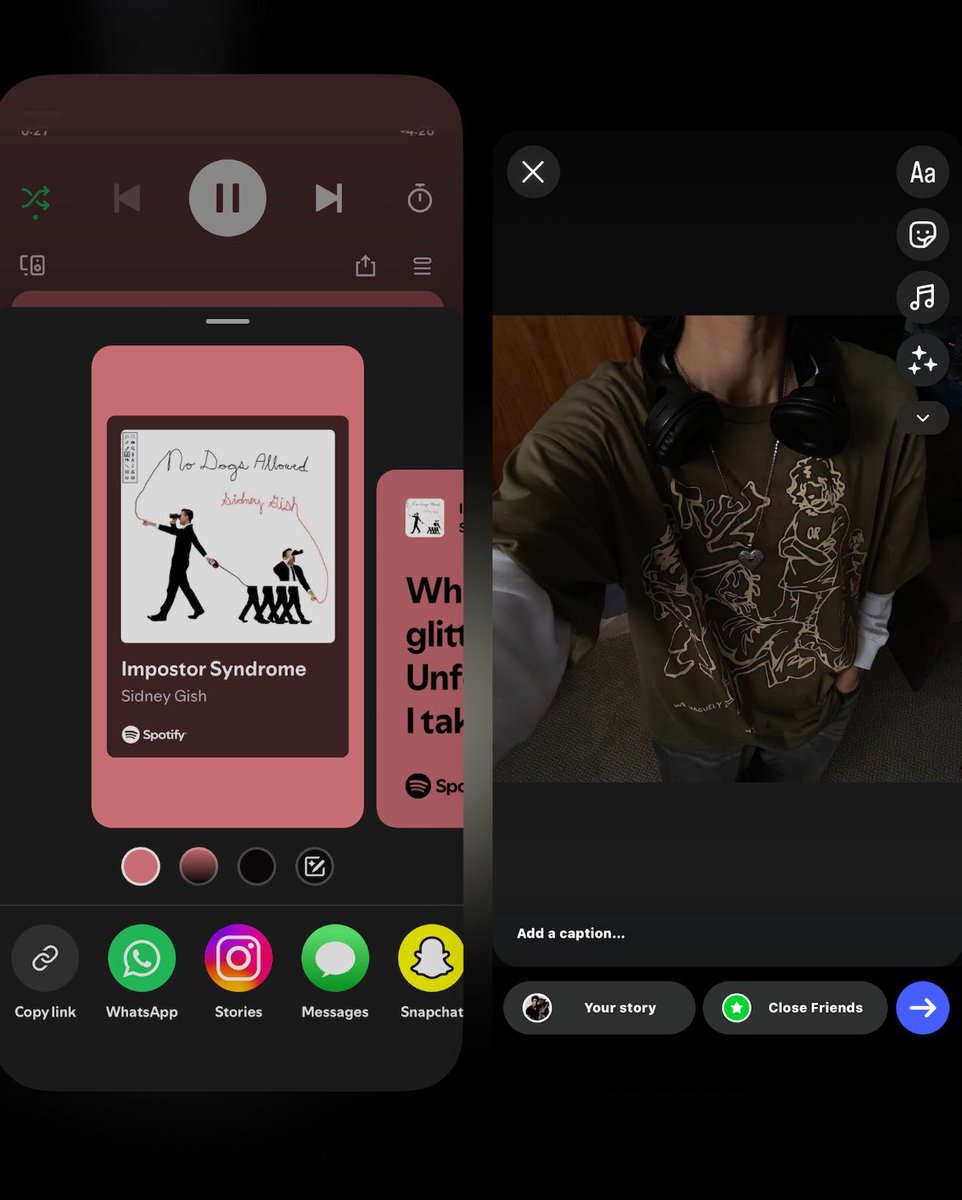The image size is (962, 1200).
Task: Pause the playing song
Action: [228, 198]
